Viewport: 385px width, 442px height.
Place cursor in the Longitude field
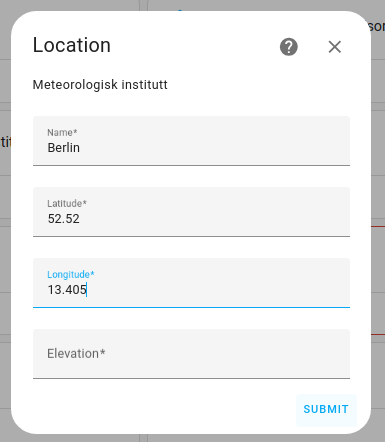point(191,283)
